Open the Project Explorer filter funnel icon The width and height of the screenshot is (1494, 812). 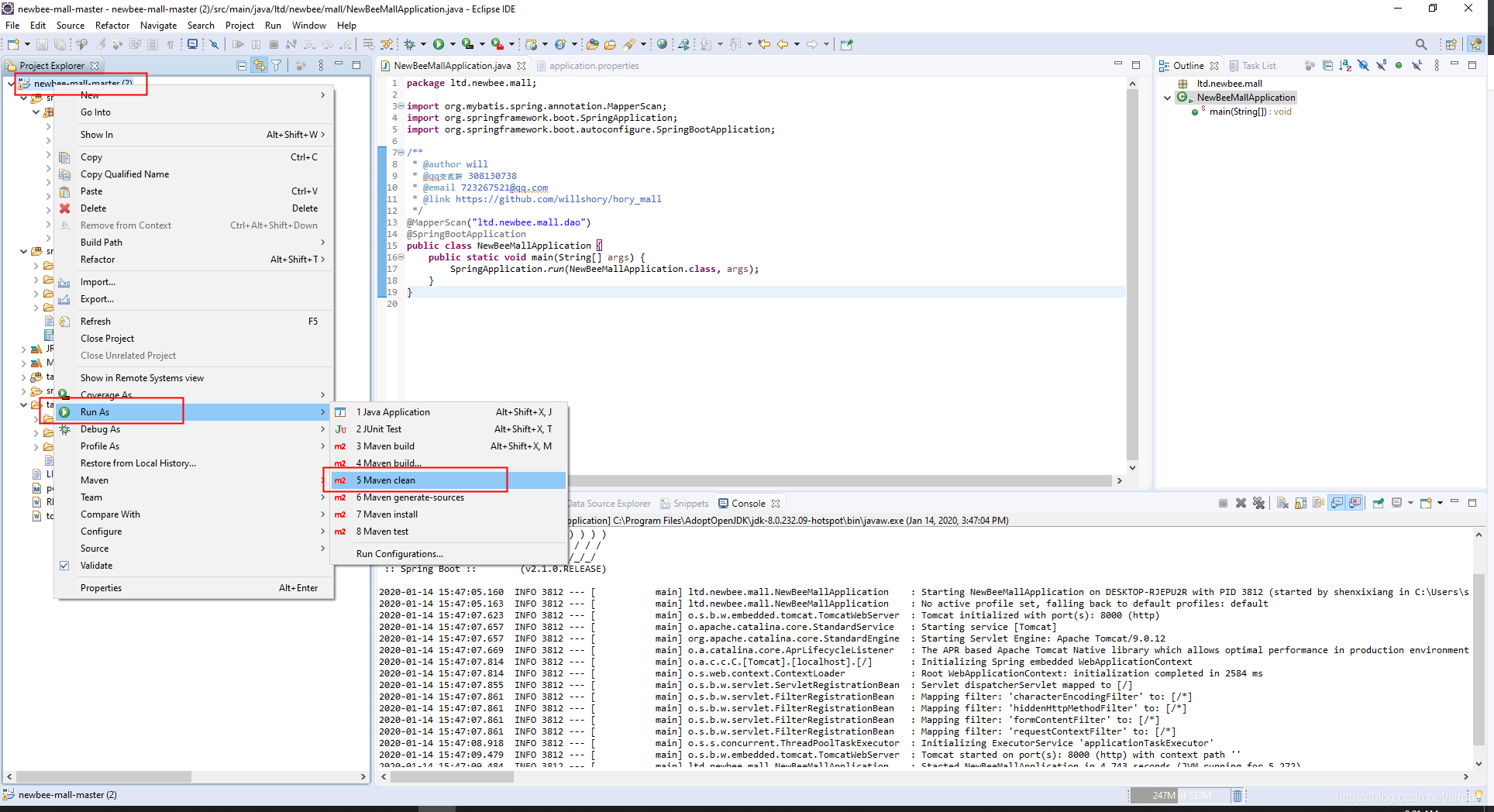click(x=277, y=66)
